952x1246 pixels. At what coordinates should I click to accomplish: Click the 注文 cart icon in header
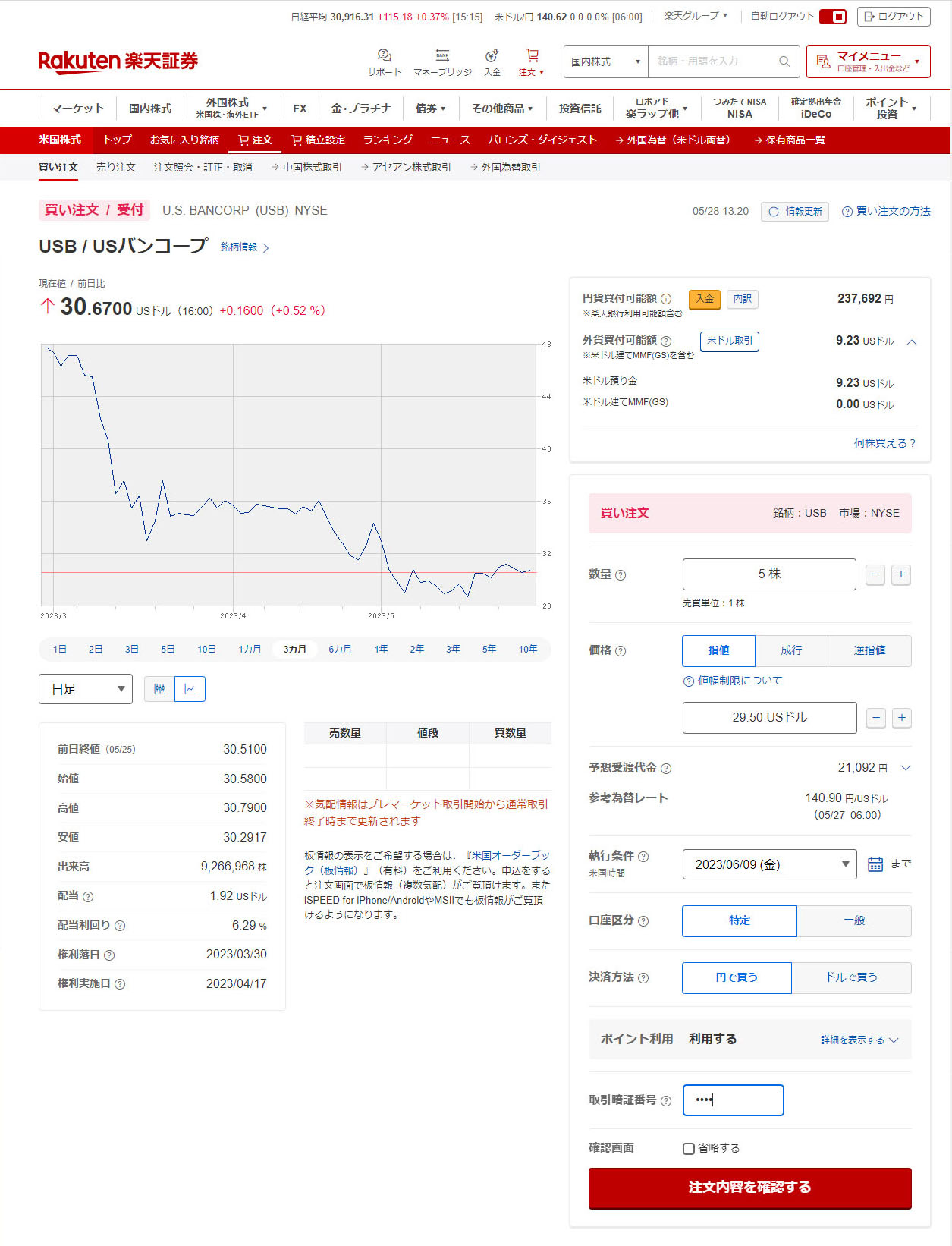pyautogui.click(x=532, y=56)
